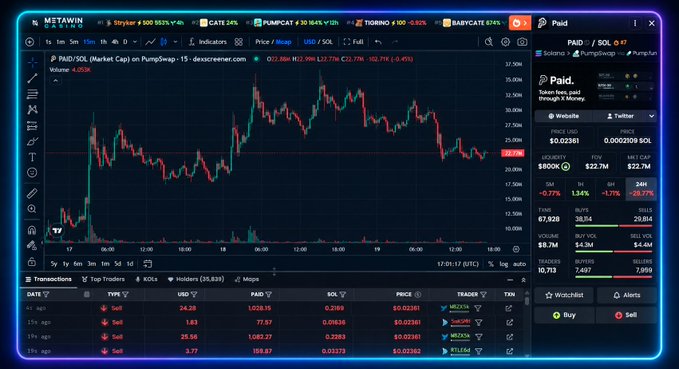Select the trend line drawing tool

(x=32, y=78)
